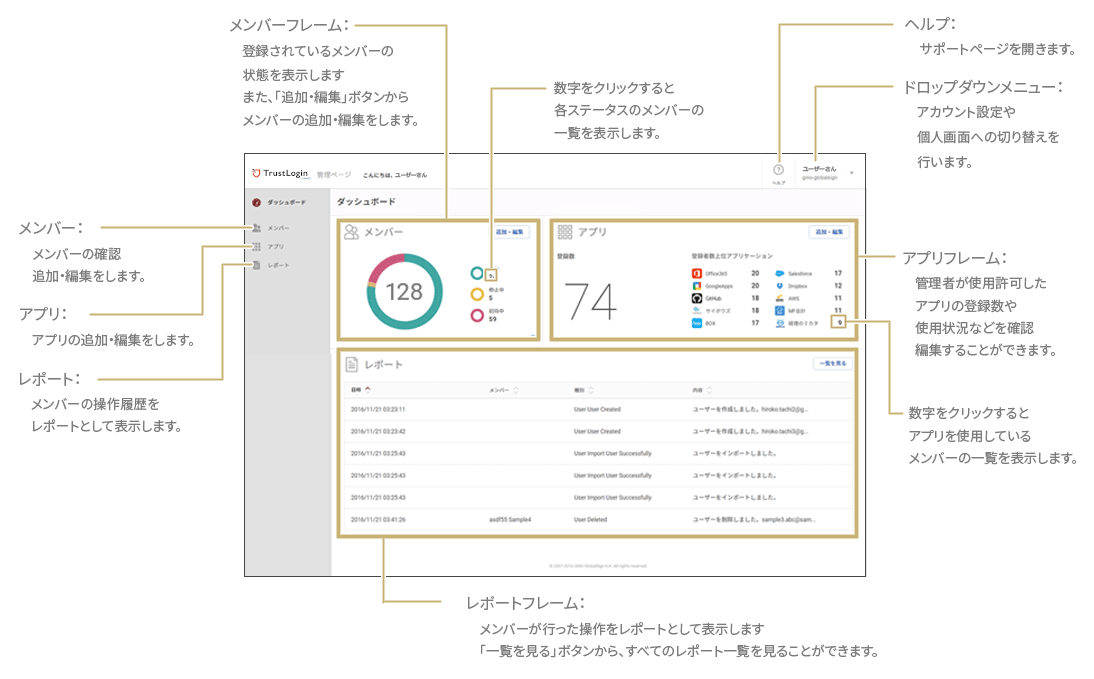Click the 追加・編集 button in メンバー frame
The width and height of the screenshot is (1094, 679).
509,232
